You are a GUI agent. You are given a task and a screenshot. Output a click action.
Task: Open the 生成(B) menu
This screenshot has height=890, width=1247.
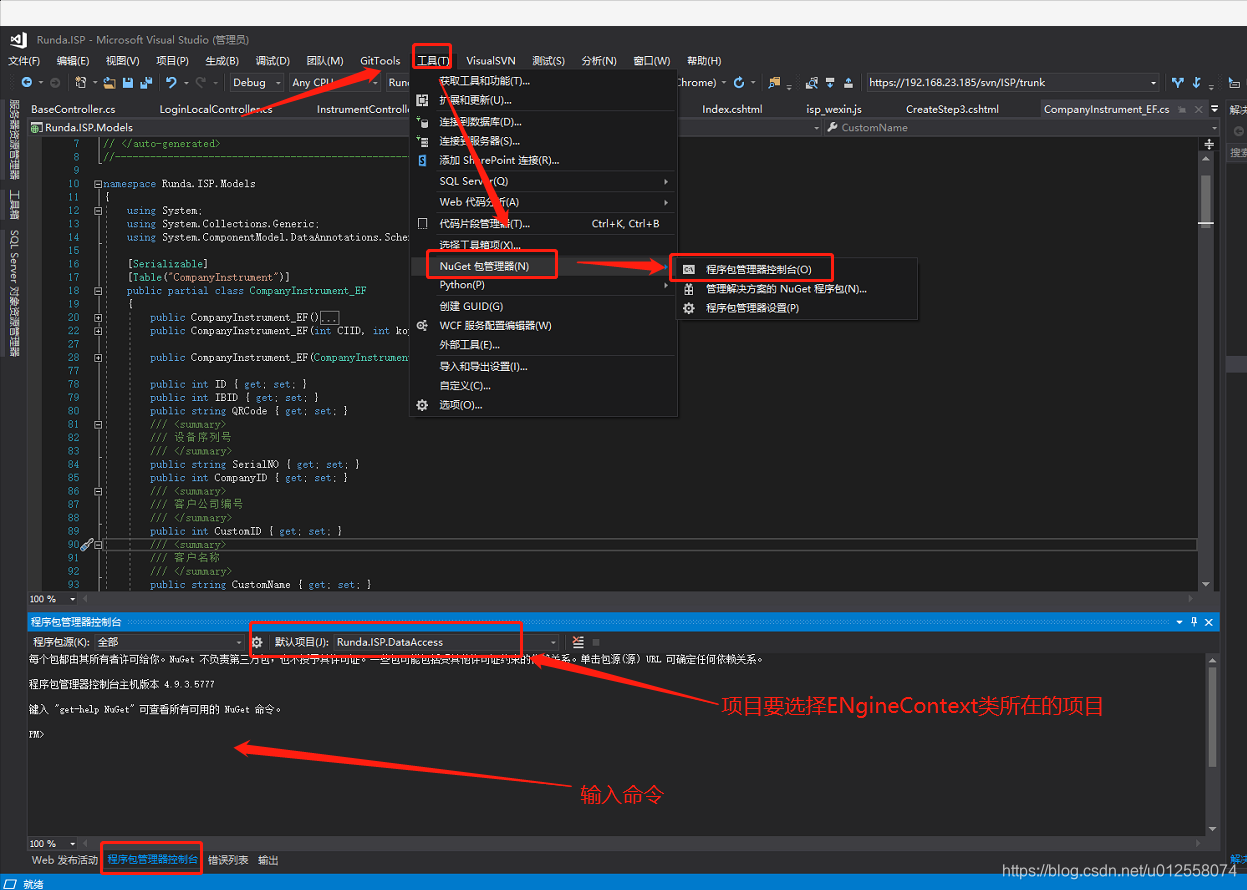(222, 61)
